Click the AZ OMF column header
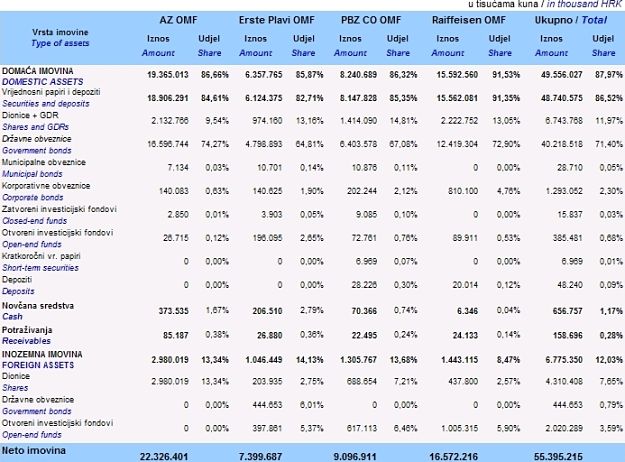The height and width of the screenshot is (462, 625). coord(179,20)
